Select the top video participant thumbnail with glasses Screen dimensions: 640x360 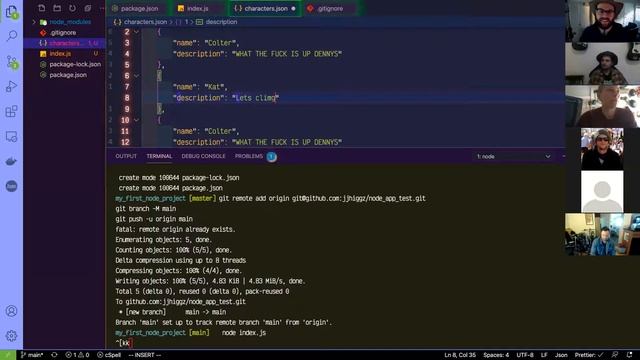click(x=602, y=21)
